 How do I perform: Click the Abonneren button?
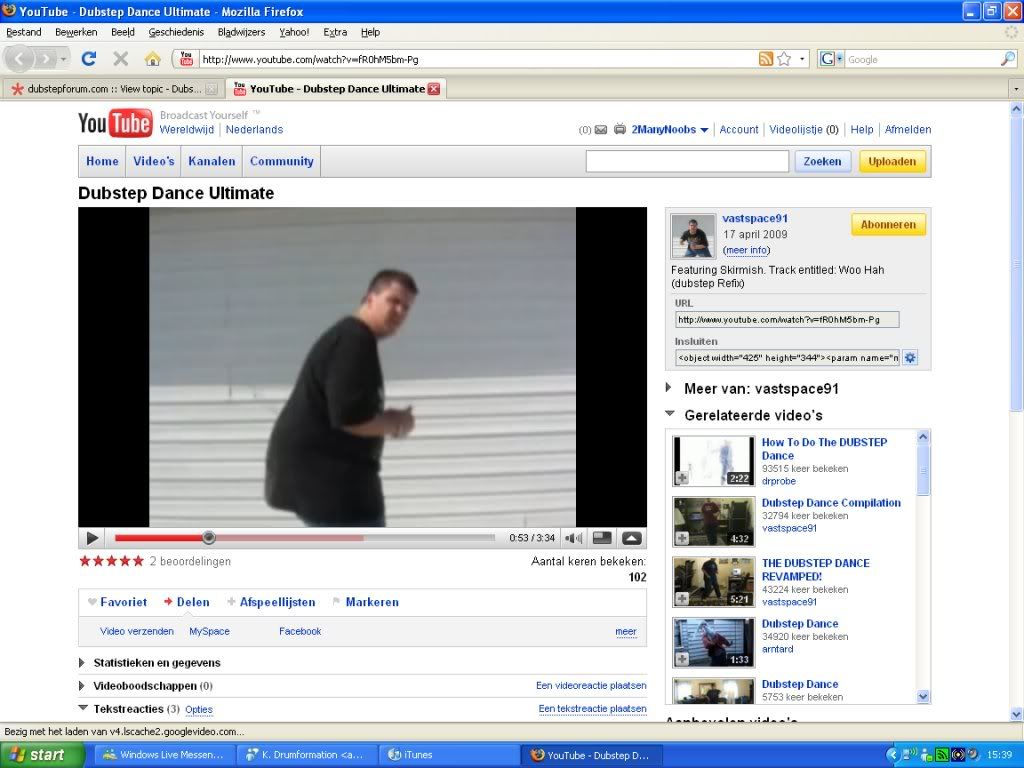[x=888, y=225]
